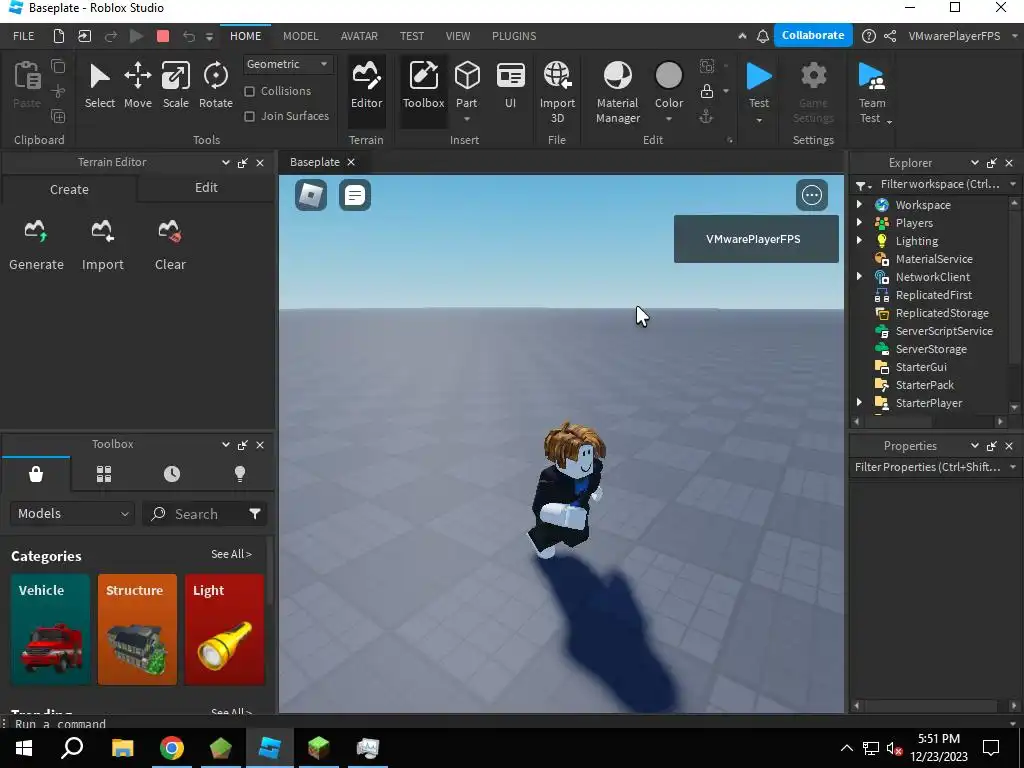1024x768 pixels.
Task: Open Toolbox Marketplace tab (bag icon)
Action: [36, 473]
